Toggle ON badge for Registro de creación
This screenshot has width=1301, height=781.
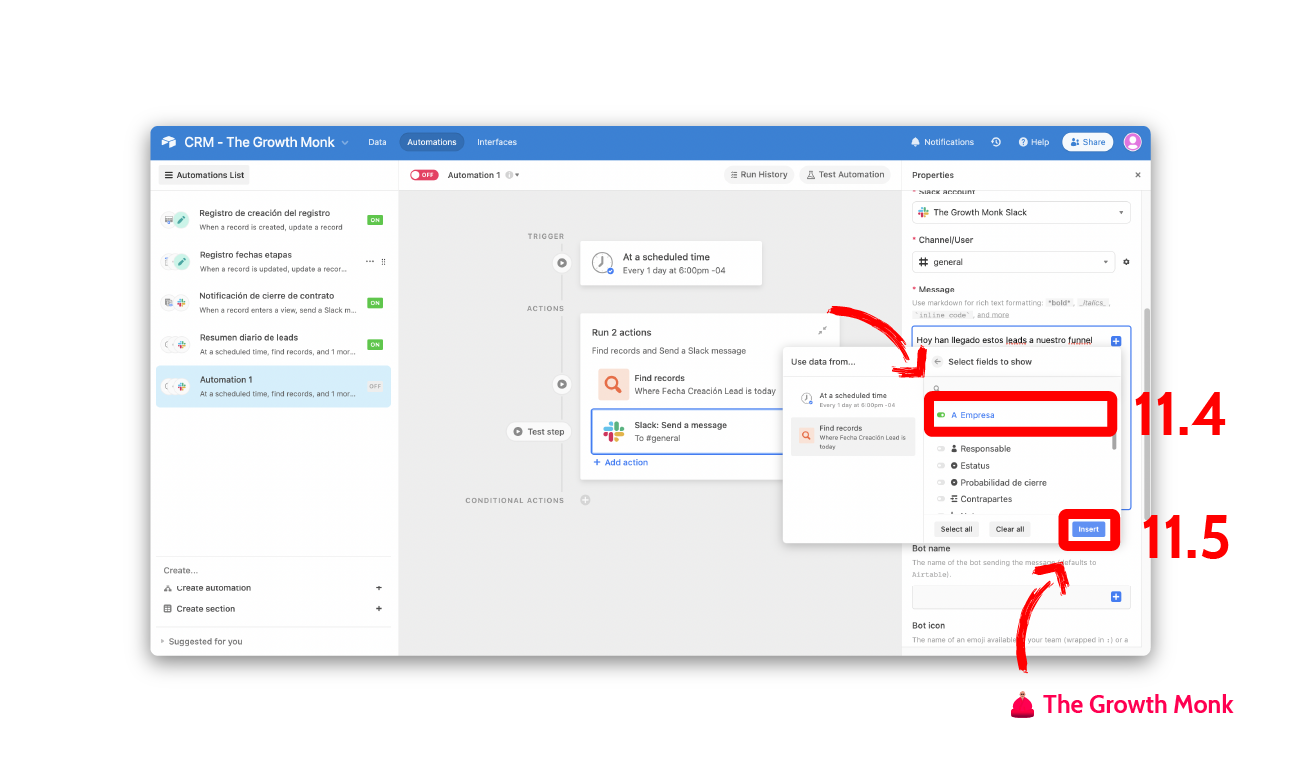(x=375, y=220)
